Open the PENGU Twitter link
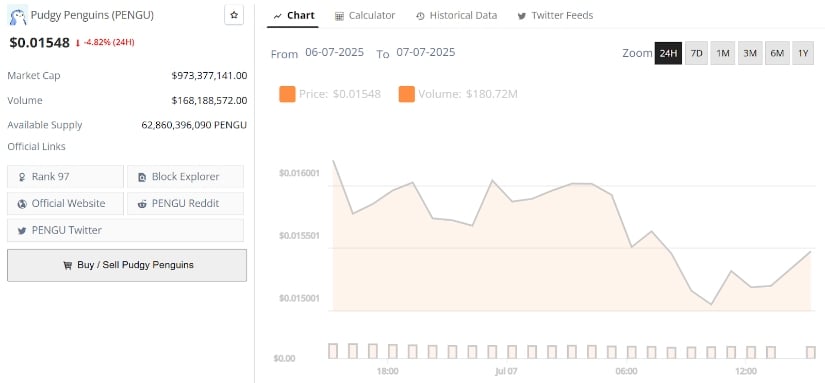Image resolution: width=825 pixels, height=383 pixels. tap(125, 230)
